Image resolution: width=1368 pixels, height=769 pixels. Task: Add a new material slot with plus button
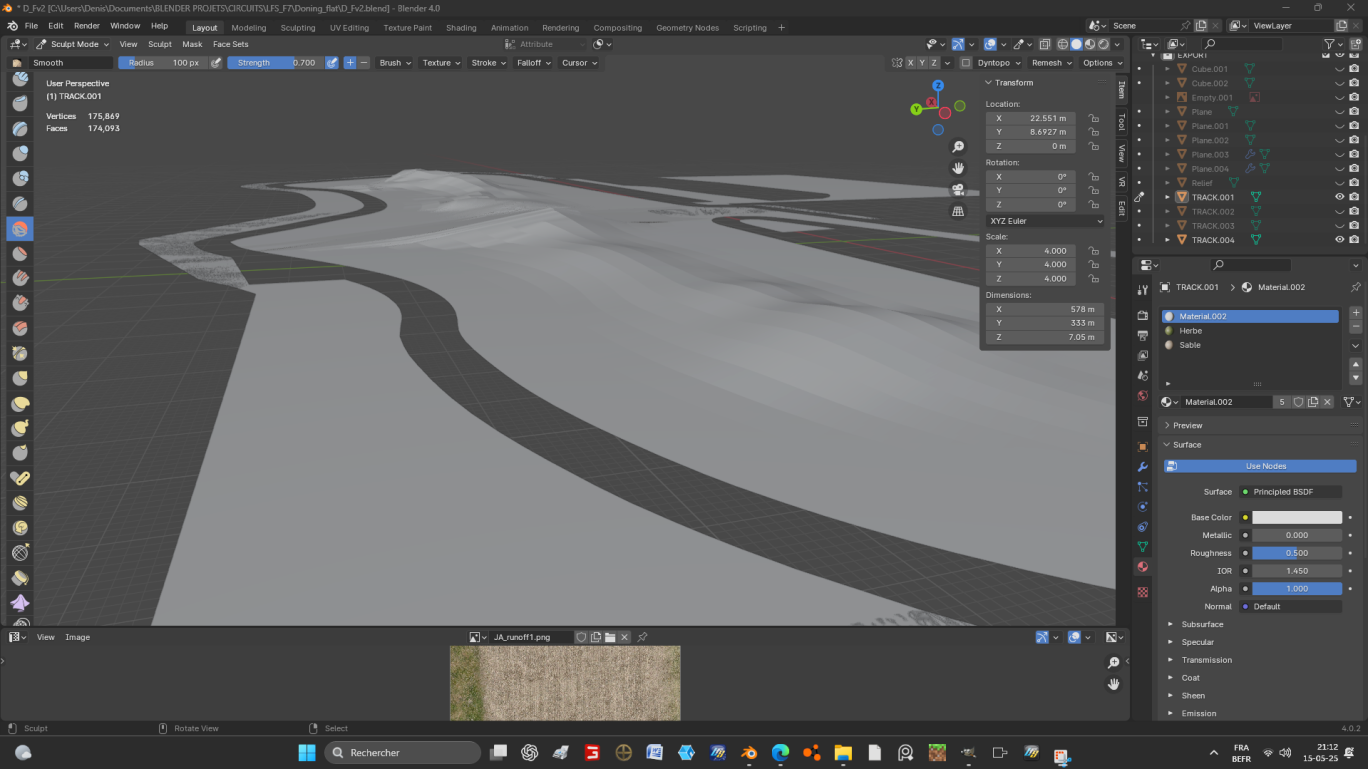point(1356,313)
